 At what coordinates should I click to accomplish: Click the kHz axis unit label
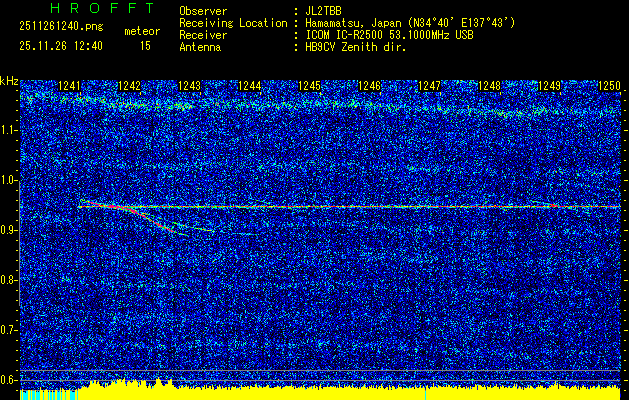coord(9,80)
